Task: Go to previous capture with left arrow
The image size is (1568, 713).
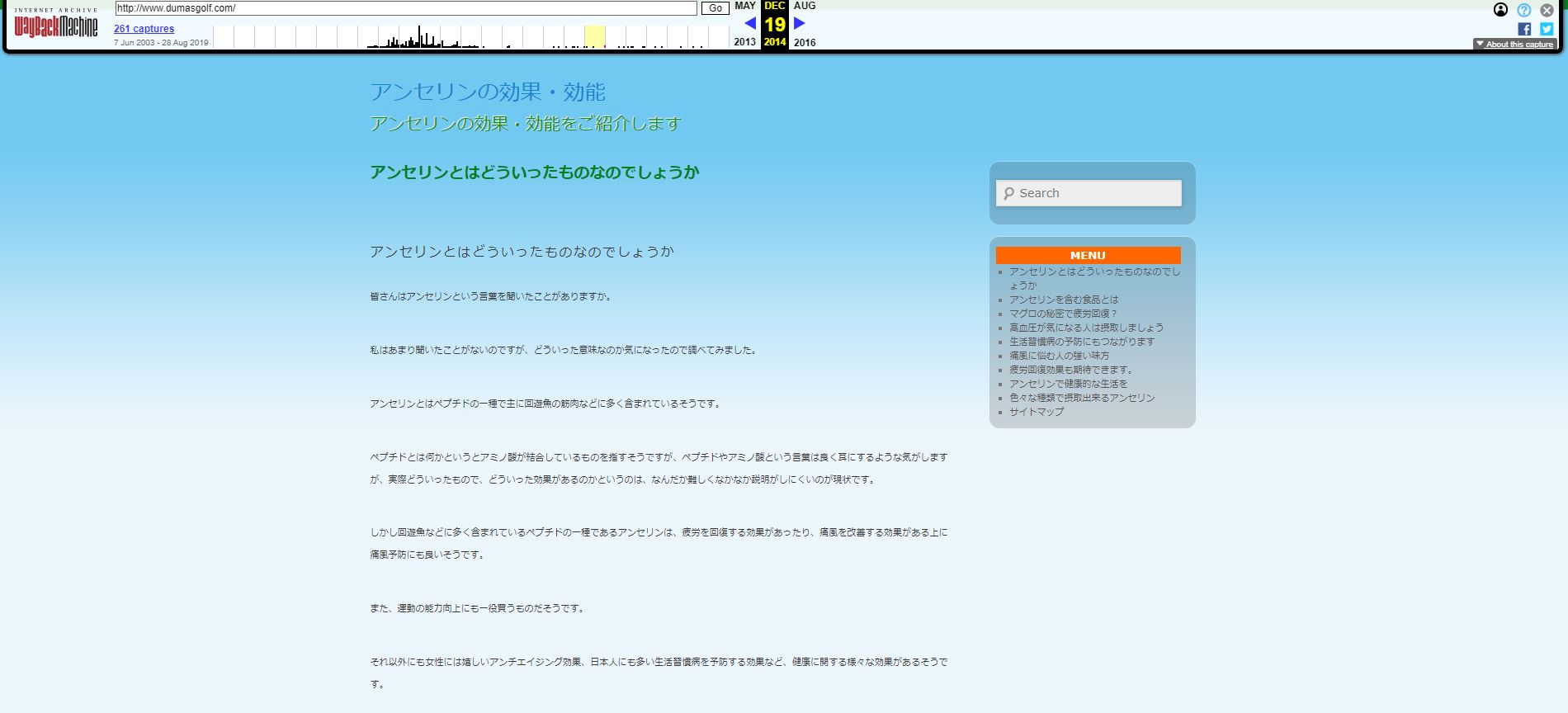Action: (x=750, y=23)
